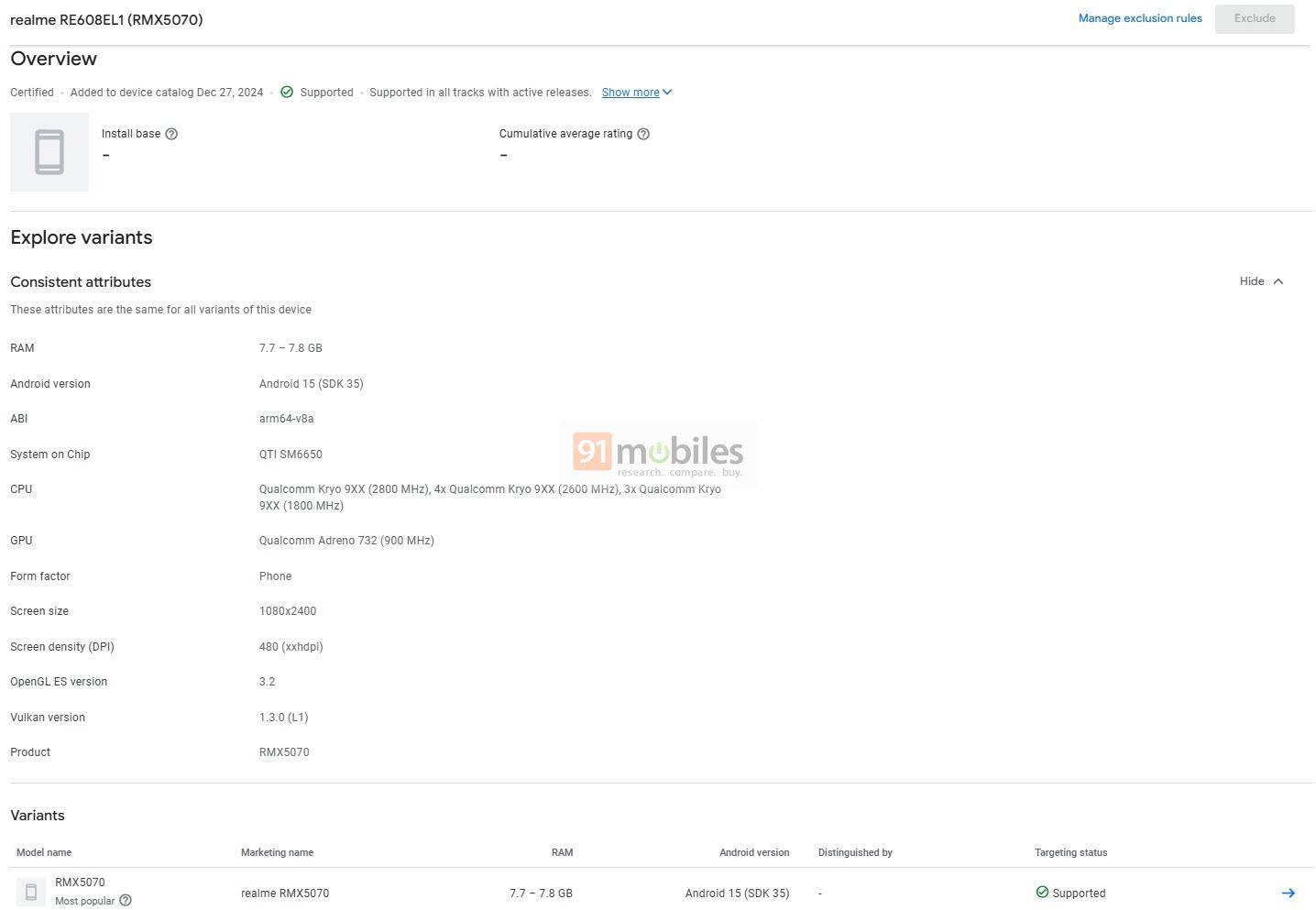This screenshot has height=910, width=1316.
Task: Click the phone icon beside the RMX5070 variant
Action: pyautogui.click(x=31, y=891)
